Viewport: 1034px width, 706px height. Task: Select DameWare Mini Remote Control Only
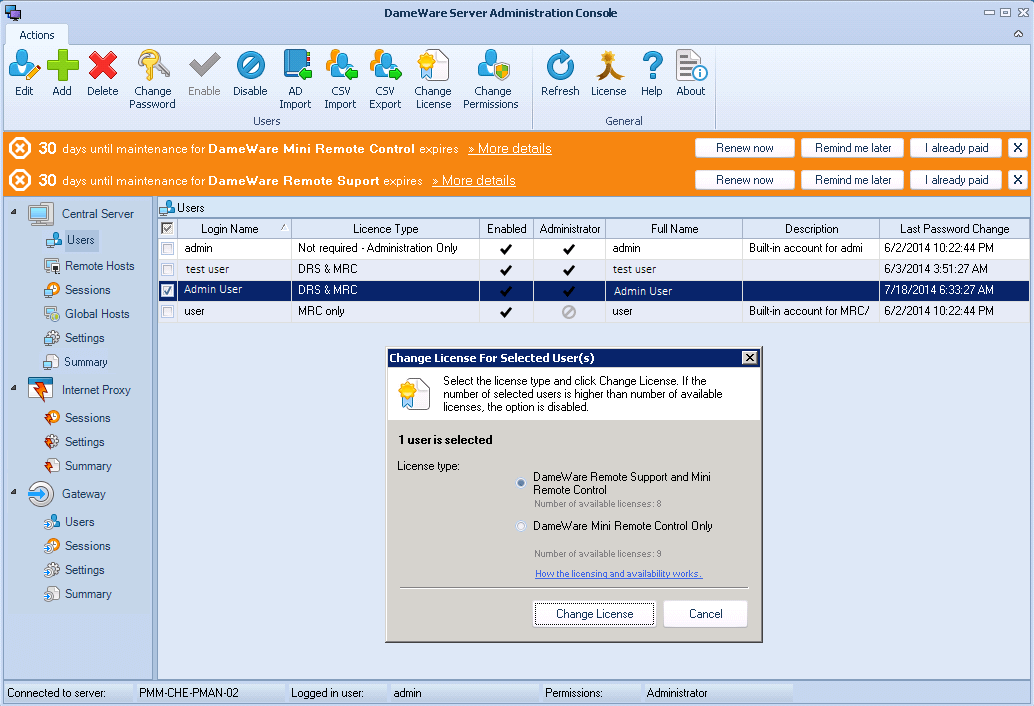click(x=521, y=526)
